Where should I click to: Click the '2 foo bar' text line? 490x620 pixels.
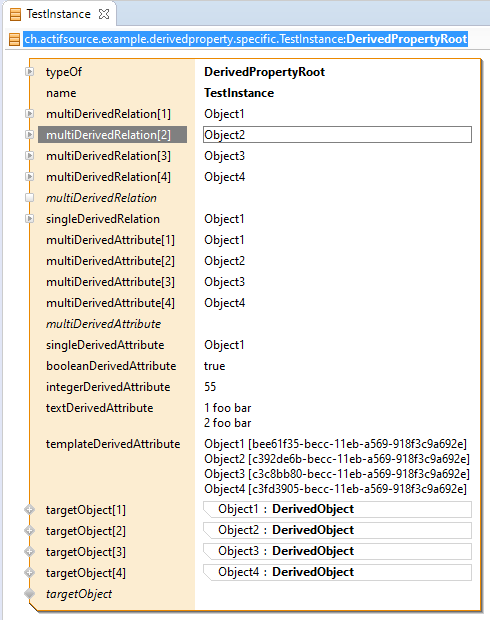(x=227, y=423)
